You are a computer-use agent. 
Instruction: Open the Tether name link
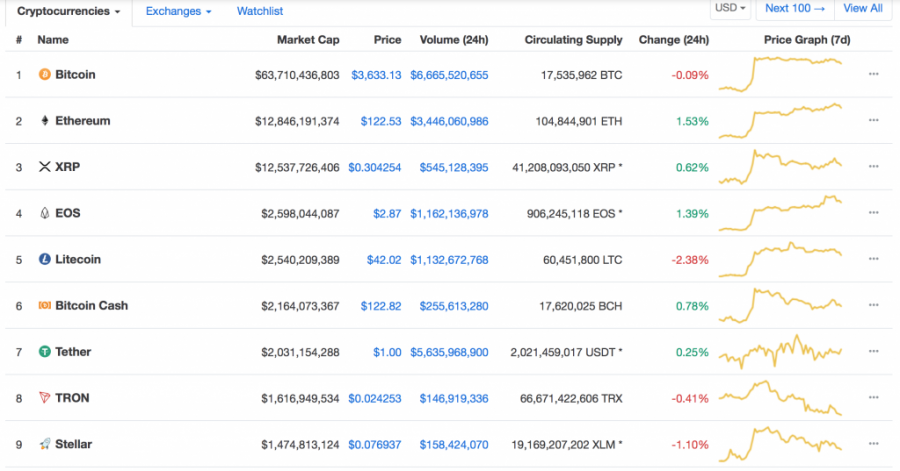[x=73, y=352]
